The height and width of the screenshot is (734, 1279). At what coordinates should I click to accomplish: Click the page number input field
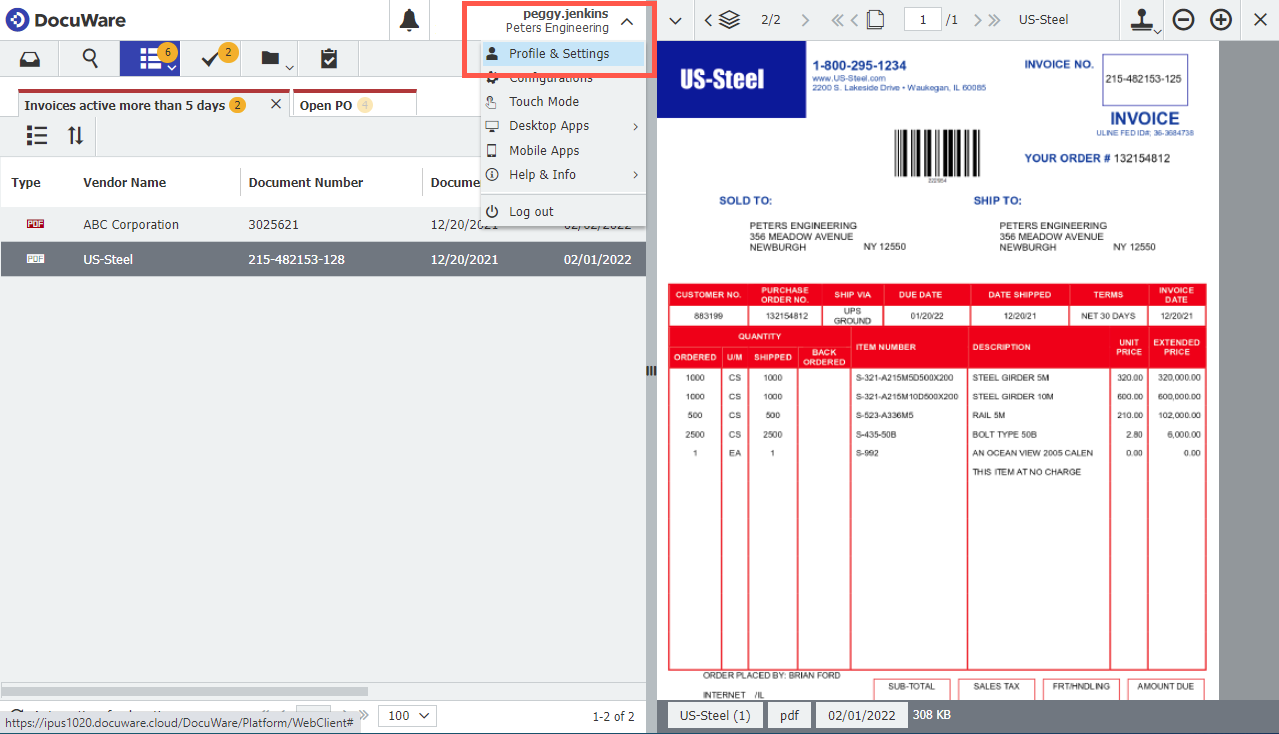[x=921, y=18]
